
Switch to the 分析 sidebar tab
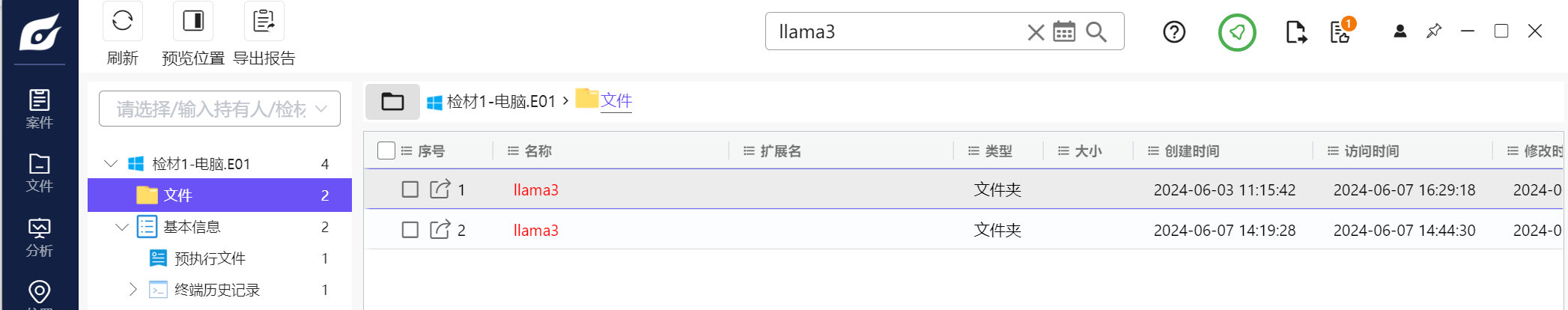point(39,237)
